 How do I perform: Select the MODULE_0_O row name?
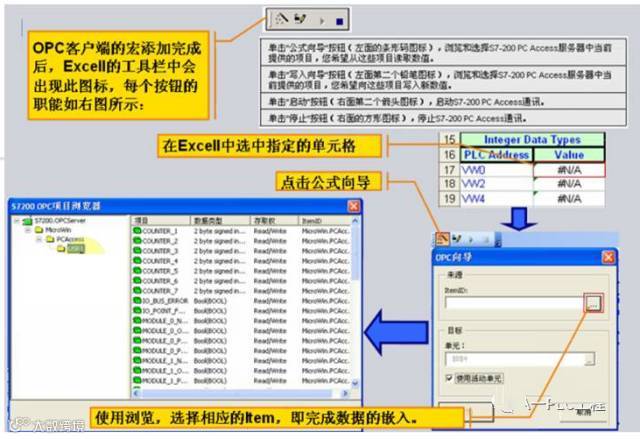point(165,331)
